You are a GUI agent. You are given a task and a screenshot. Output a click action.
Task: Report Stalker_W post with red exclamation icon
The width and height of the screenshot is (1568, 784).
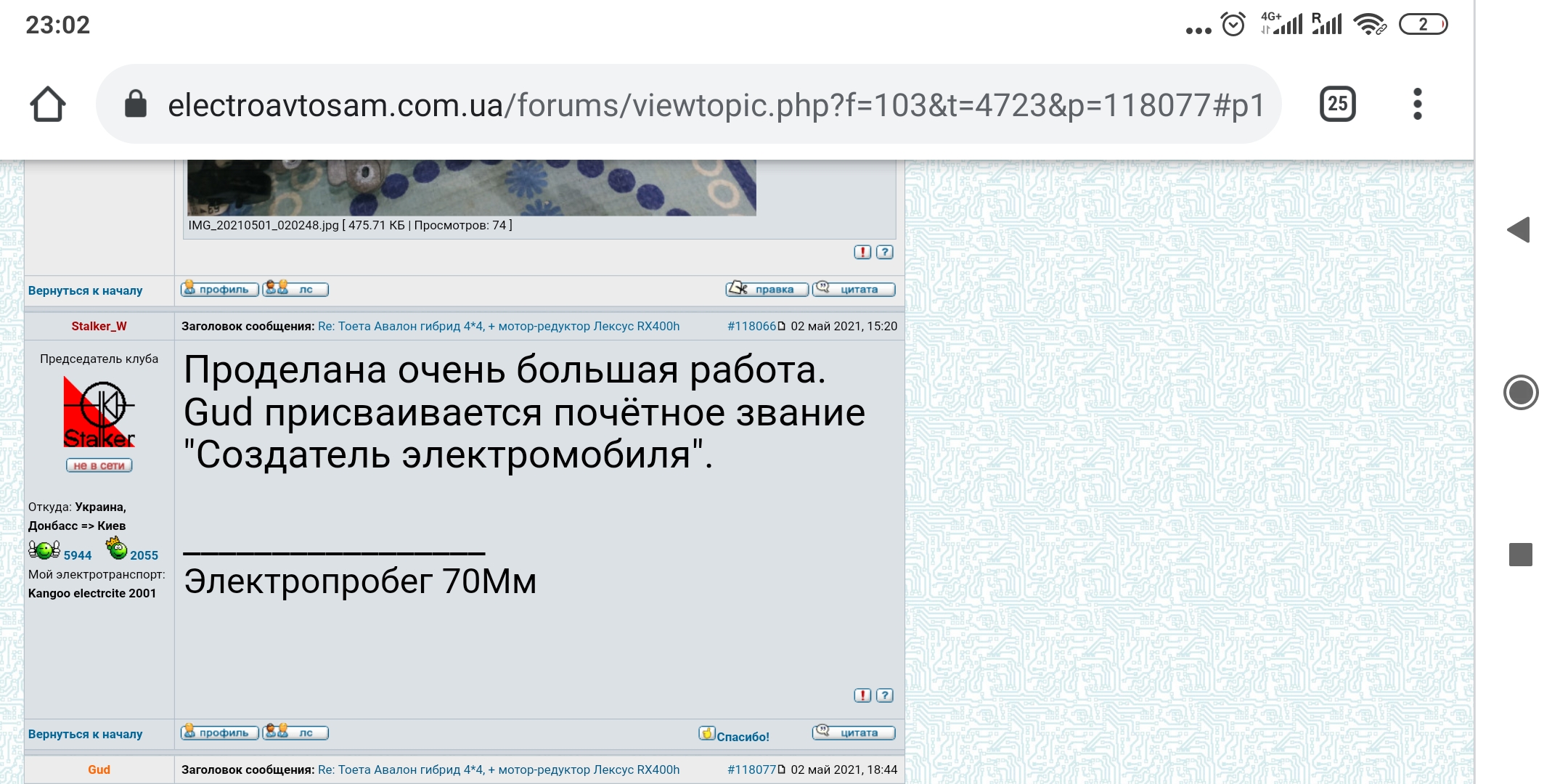[862, 695]
